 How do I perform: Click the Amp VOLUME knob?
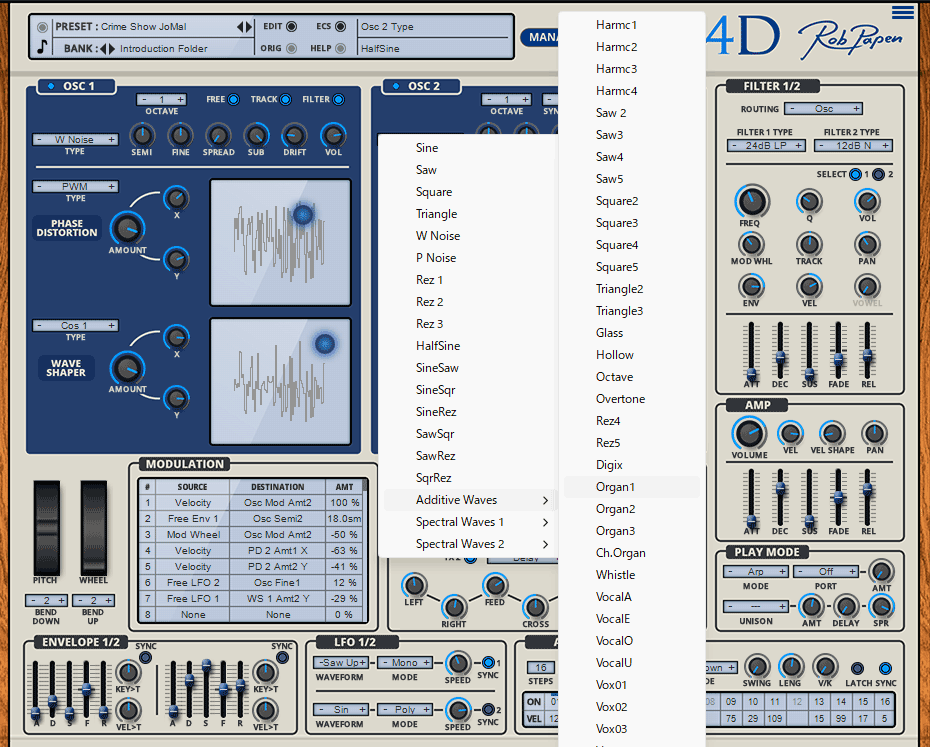pyautogui.click(x=749, y=433)
